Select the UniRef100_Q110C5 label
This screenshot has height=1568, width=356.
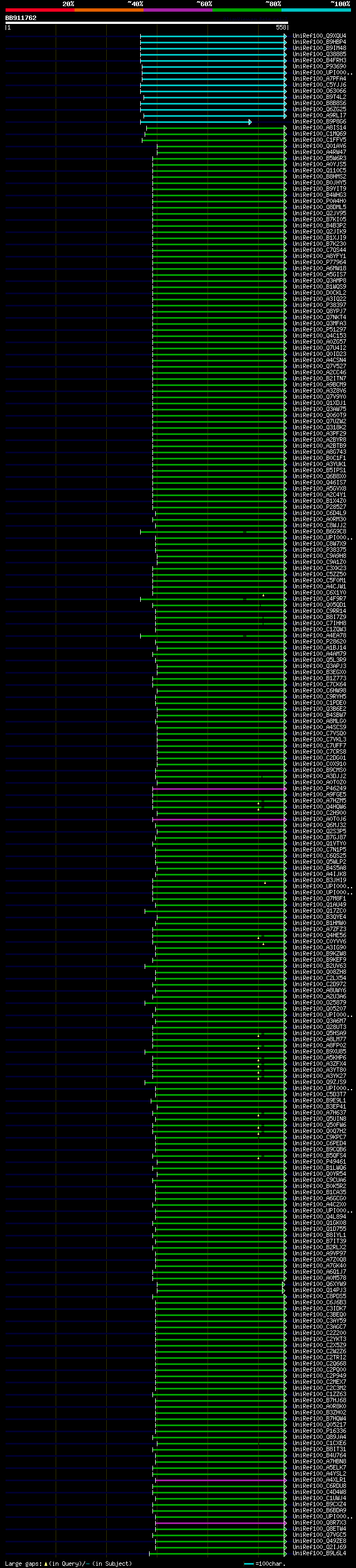point(319,170)
